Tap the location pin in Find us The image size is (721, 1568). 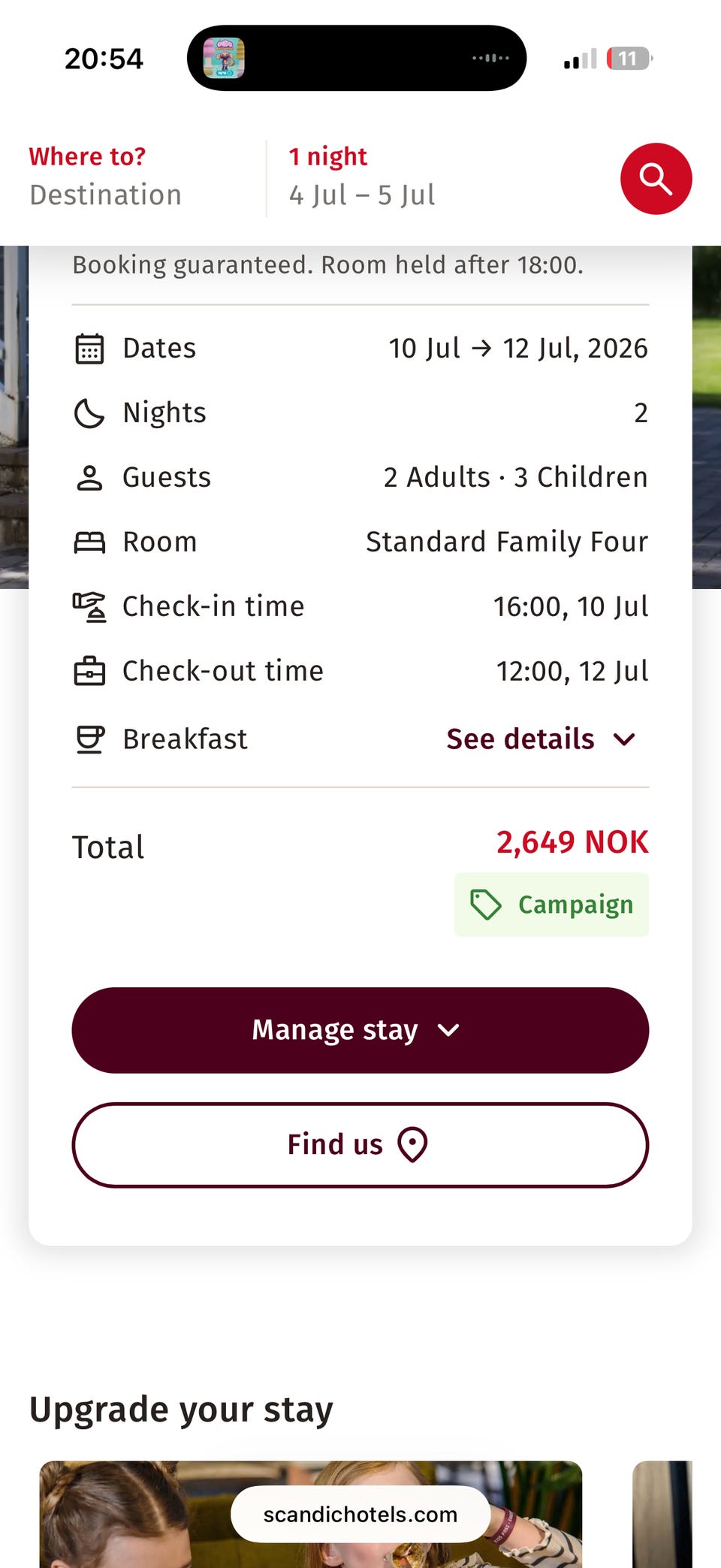(x=412, y=1145)
